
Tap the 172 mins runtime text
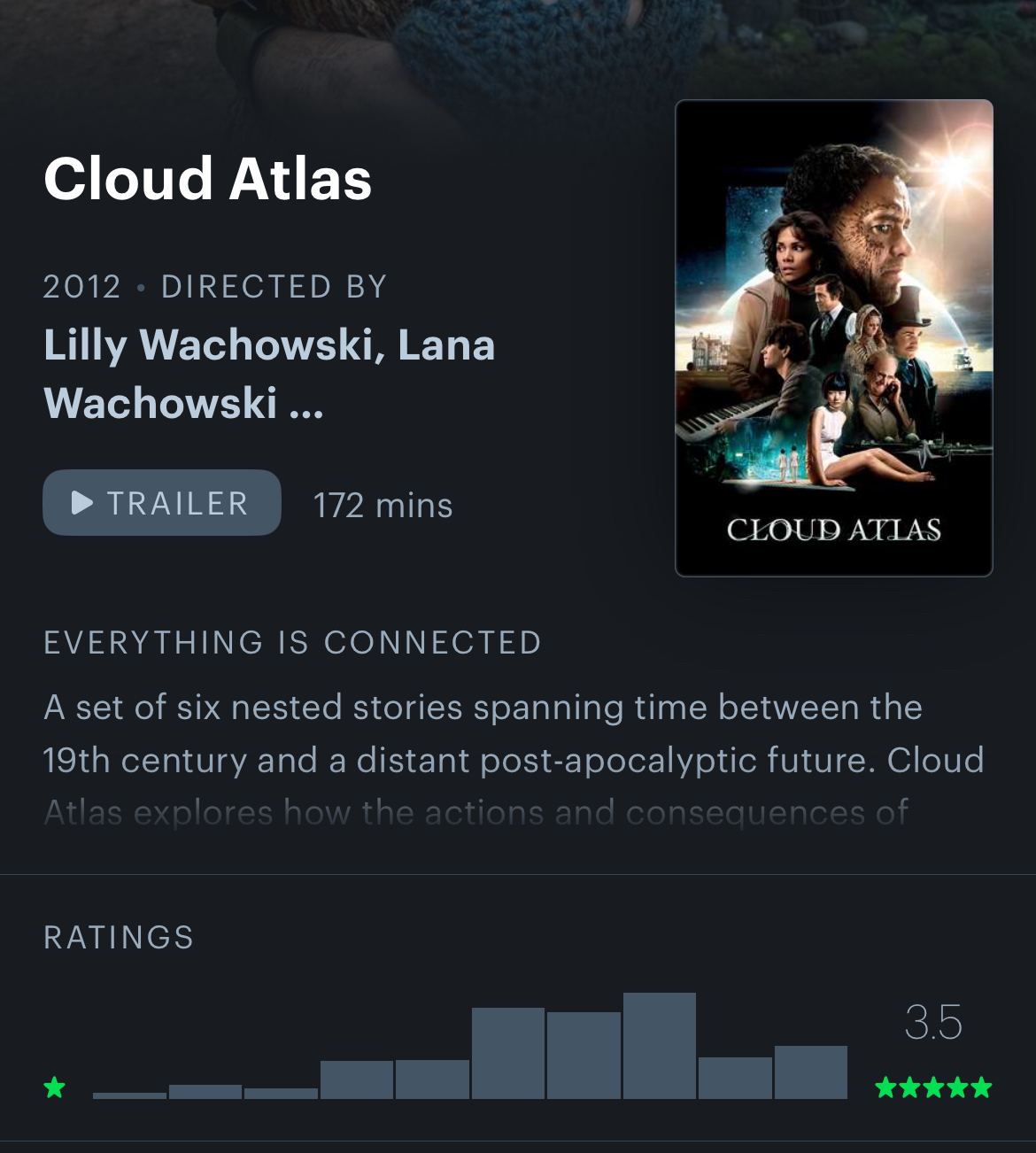383,506
